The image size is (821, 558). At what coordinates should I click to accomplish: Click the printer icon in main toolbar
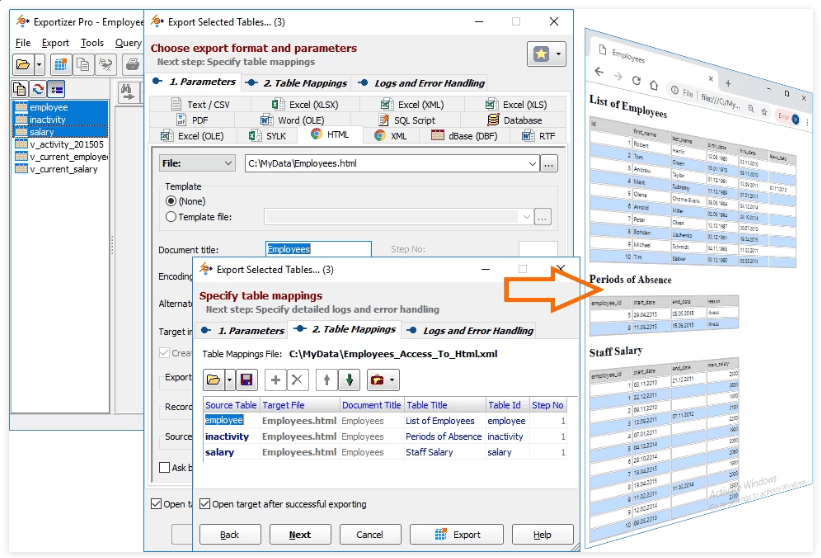coord(132,65)
